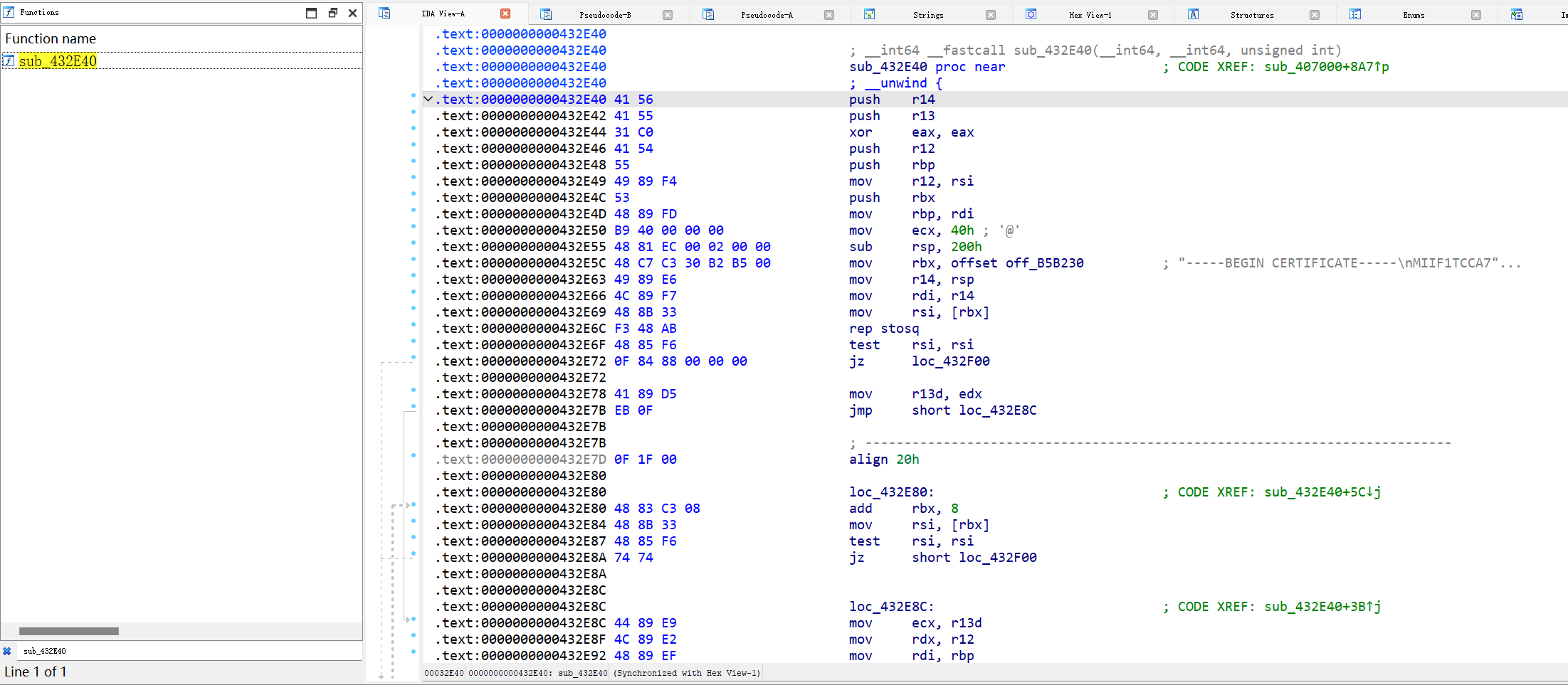The height and width of the screenshot is (685, 1568).
Task: Jump to loc_432F00 from the jz at 432E72
Action: [951, 361]
